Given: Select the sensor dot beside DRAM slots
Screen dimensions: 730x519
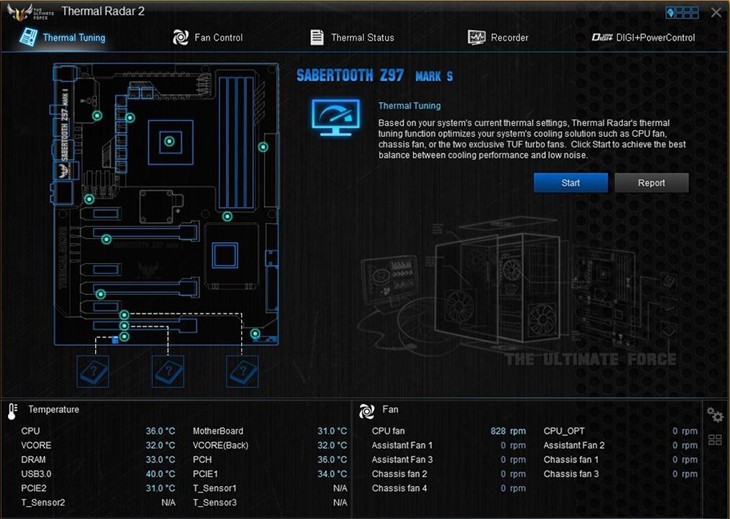Looking at the screenshot, I should pyautogui.click(x=263, y=147).
